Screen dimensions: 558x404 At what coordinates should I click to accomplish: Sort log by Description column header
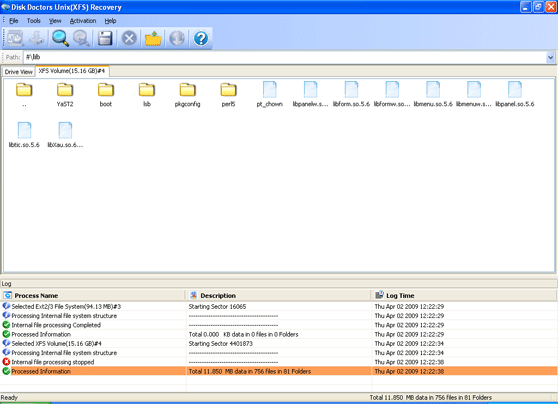click(279, 295)
